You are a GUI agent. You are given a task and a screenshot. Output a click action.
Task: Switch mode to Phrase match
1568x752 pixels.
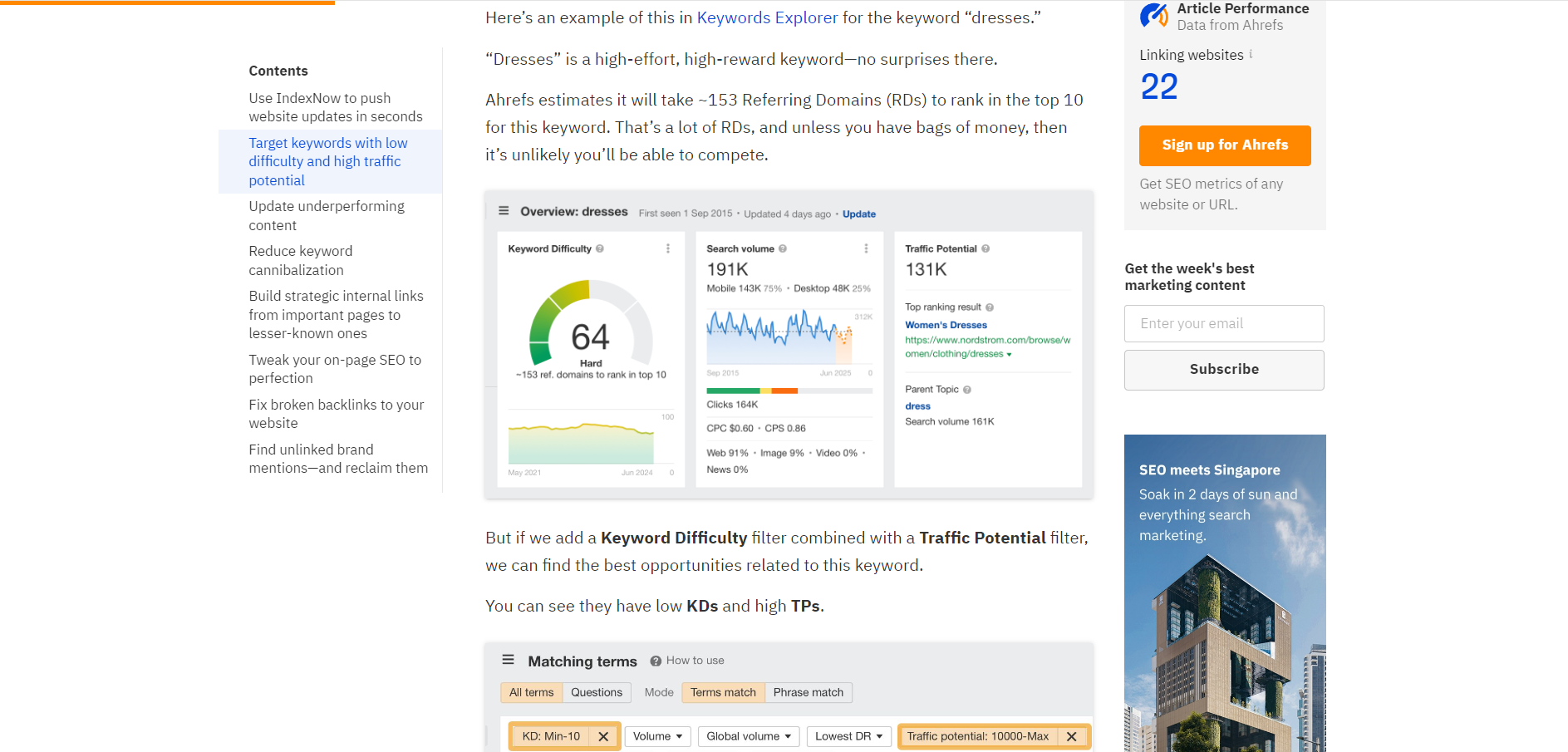pos(808,692)
